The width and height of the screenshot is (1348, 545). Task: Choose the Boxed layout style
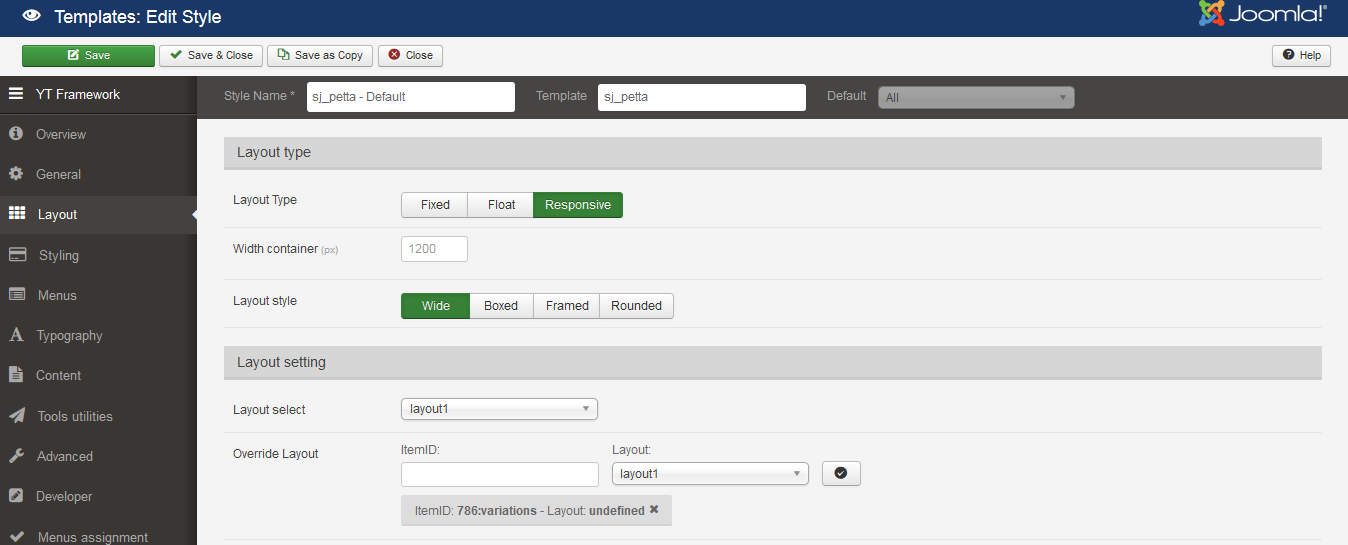[501, 306]
